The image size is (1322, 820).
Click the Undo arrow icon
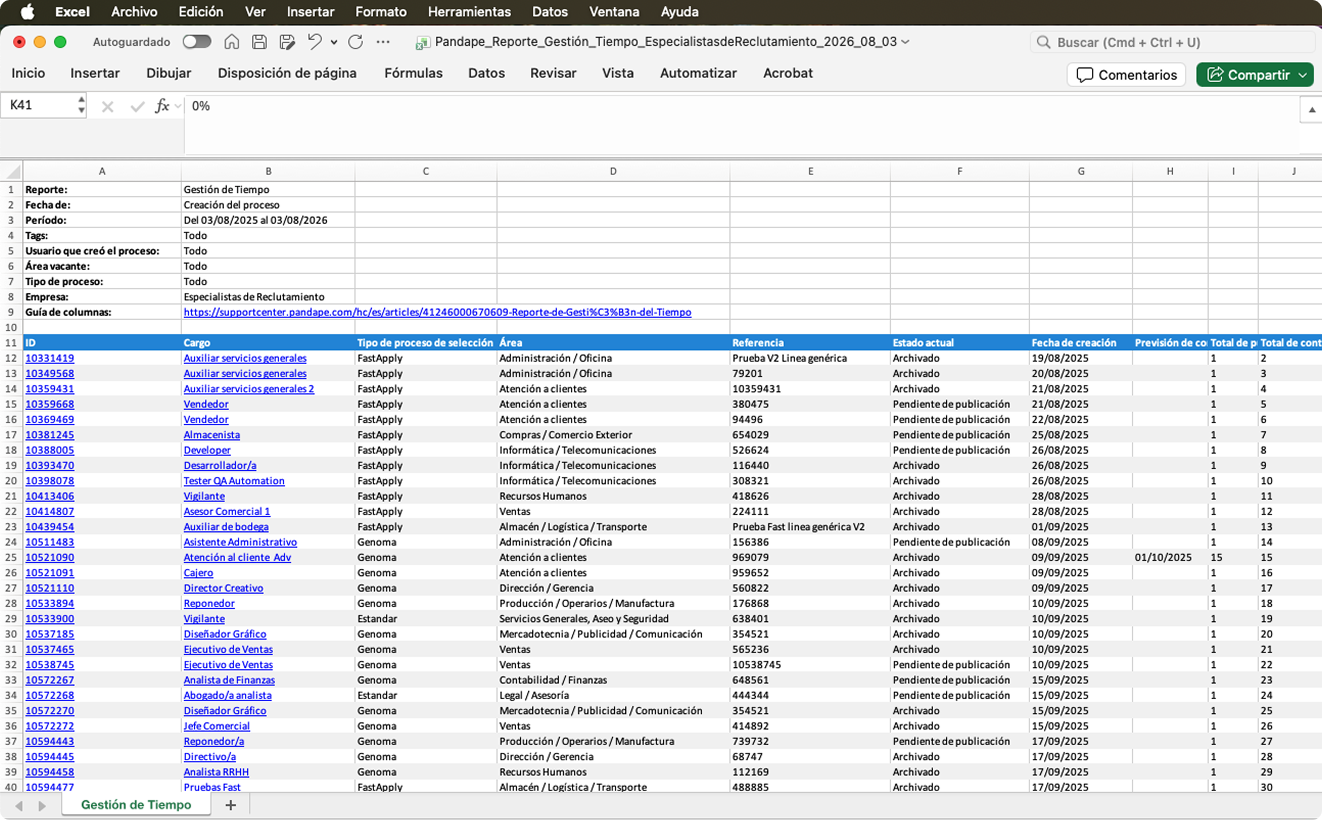314,42
